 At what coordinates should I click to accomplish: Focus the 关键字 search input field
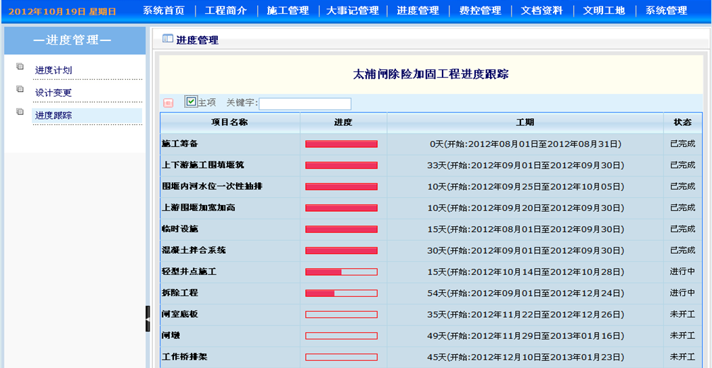(305, 104)
